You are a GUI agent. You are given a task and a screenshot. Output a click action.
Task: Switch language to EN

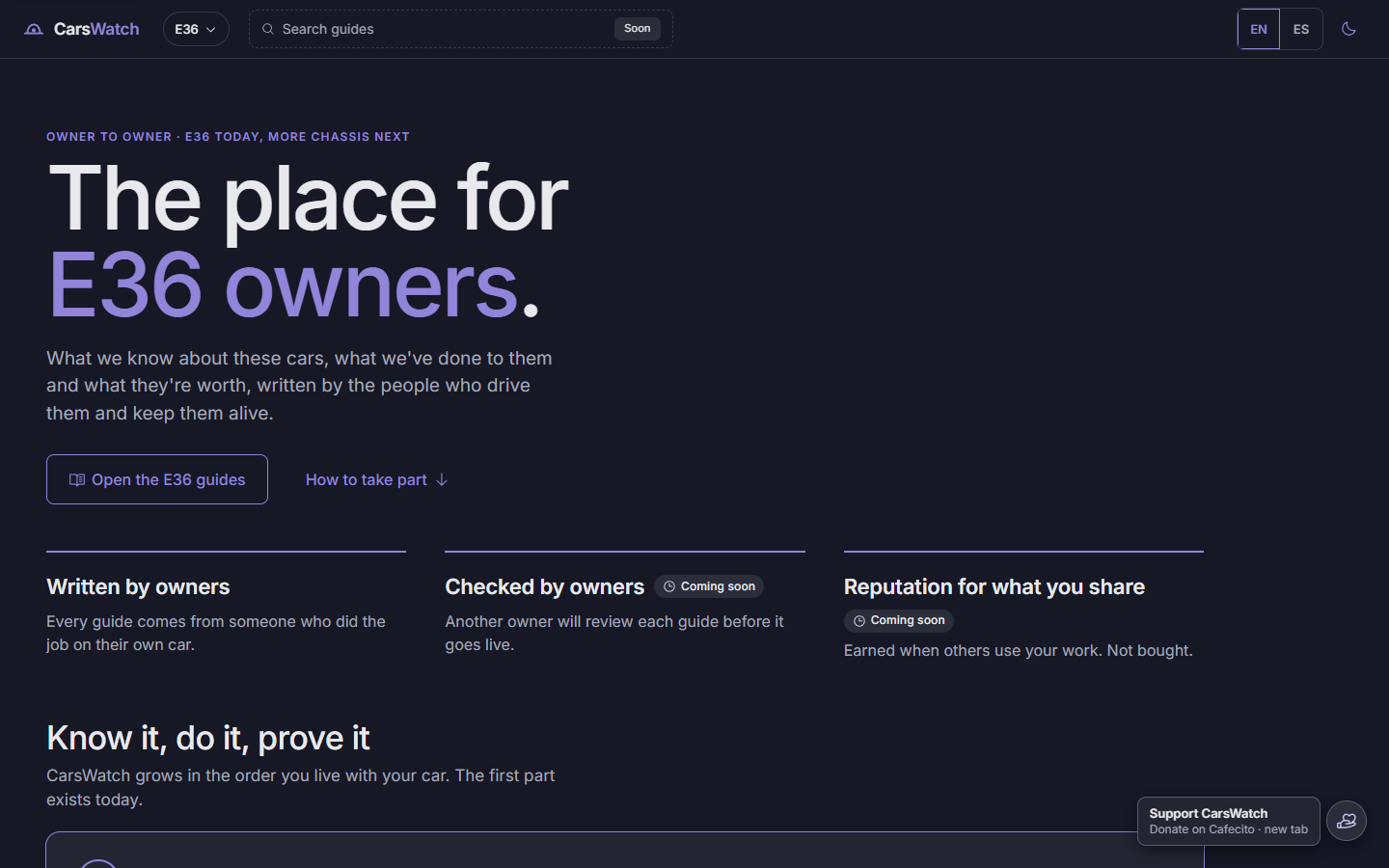(x=1259, y=29)
